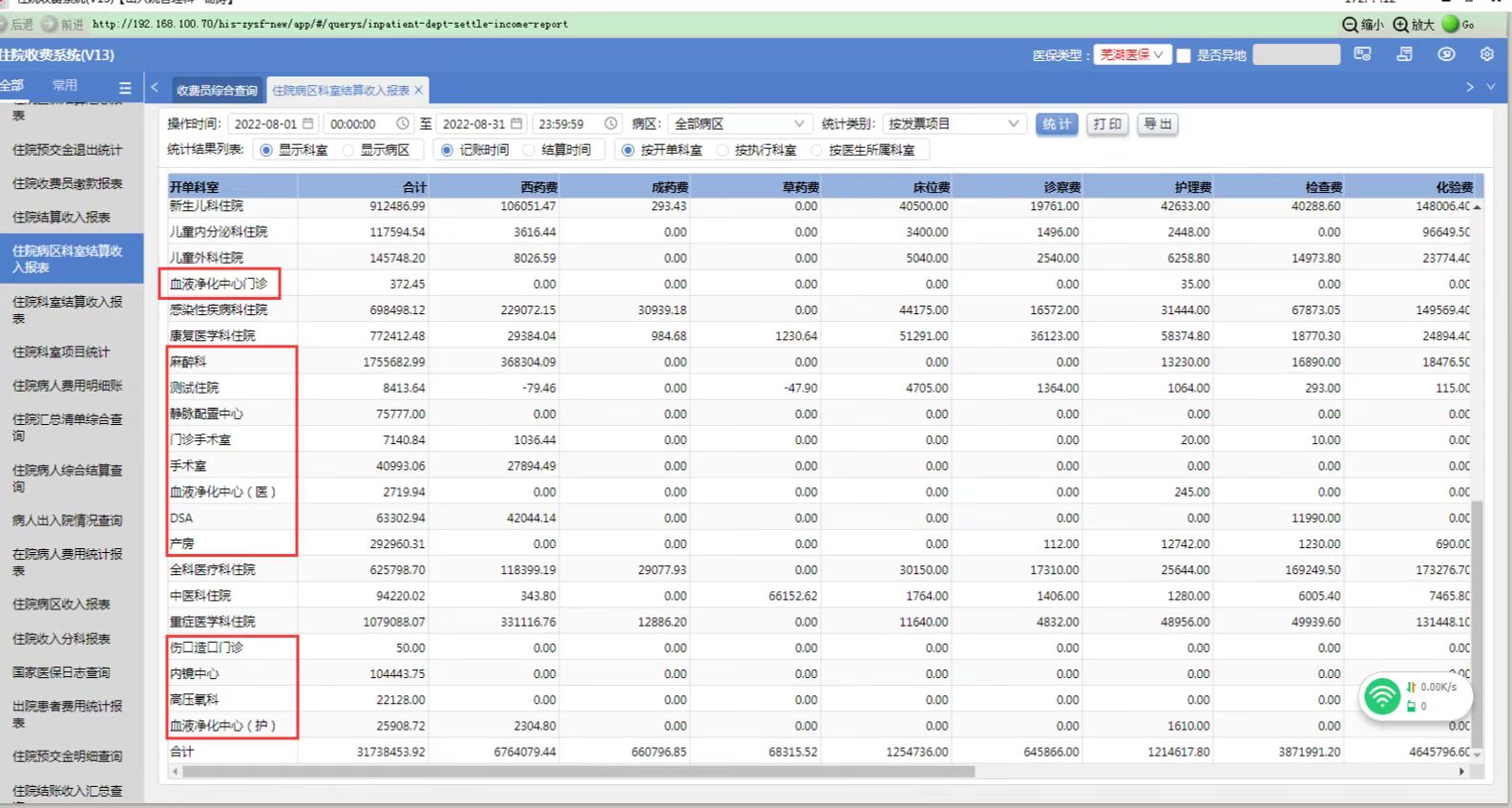Click the grey input box beside 是否异地
This screenshot has width=1512, height=808.
[x=1296, y=54]
